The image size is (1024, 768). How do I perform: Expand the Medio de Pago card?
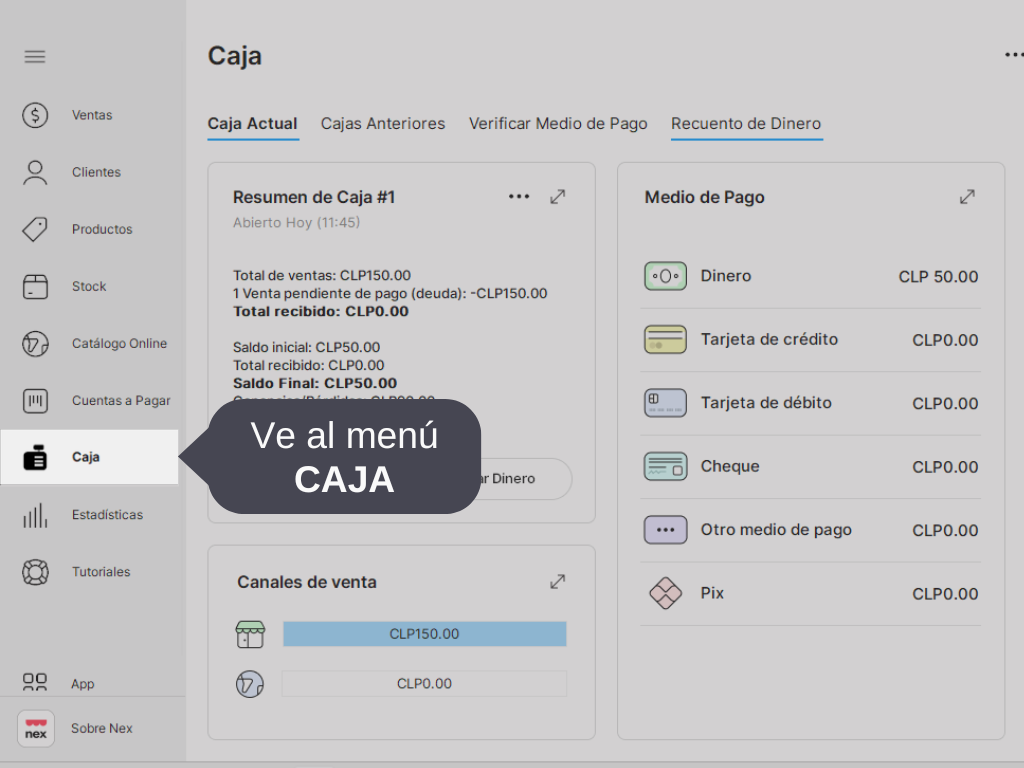(x=967, y=197)
